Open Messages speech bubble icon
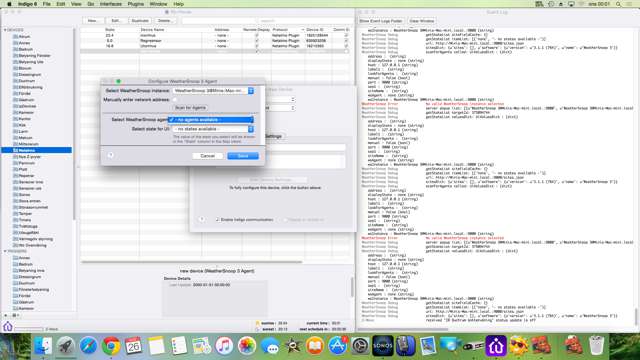 click(269, 346)
